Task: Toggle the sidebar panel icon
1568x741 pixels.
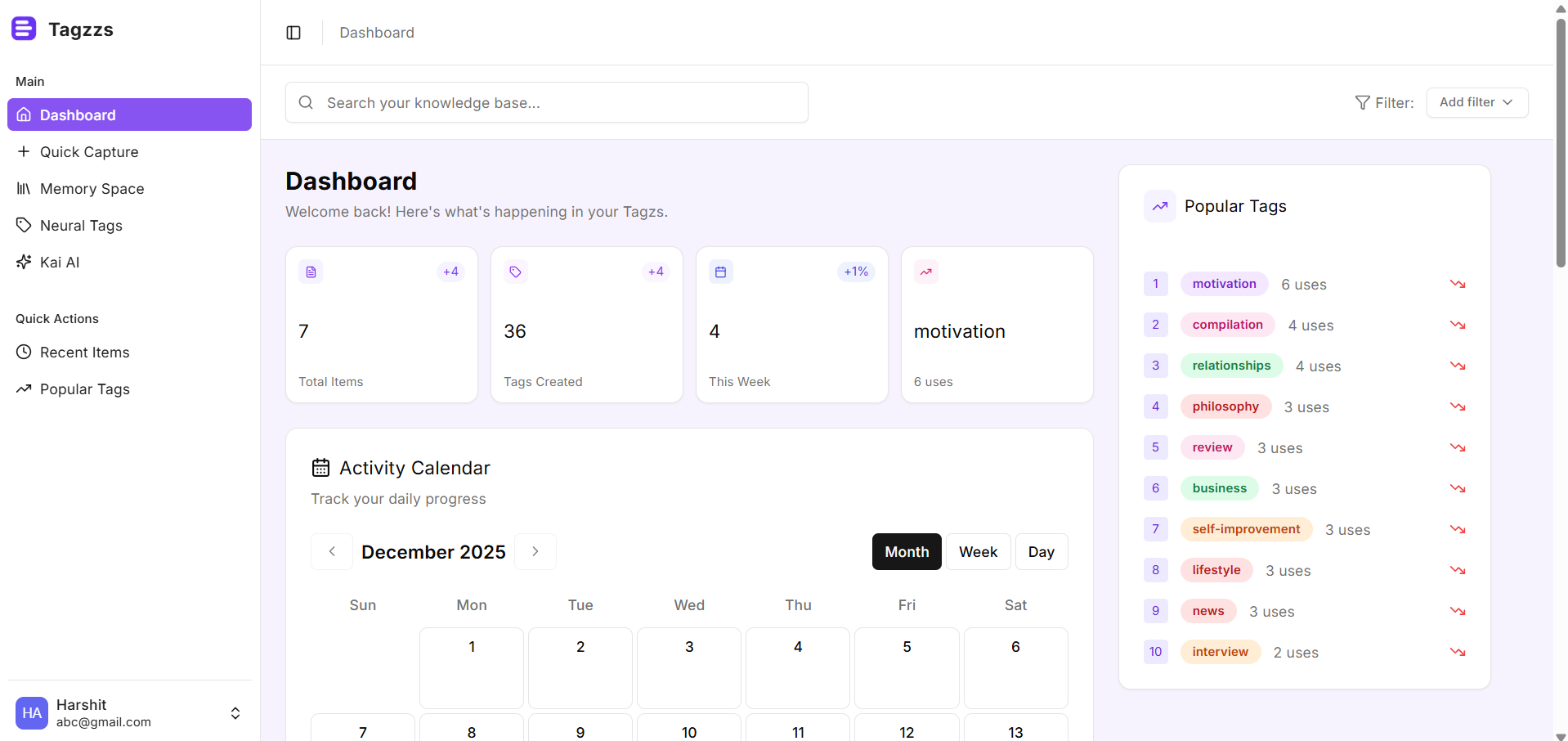Action: (293, 33)
